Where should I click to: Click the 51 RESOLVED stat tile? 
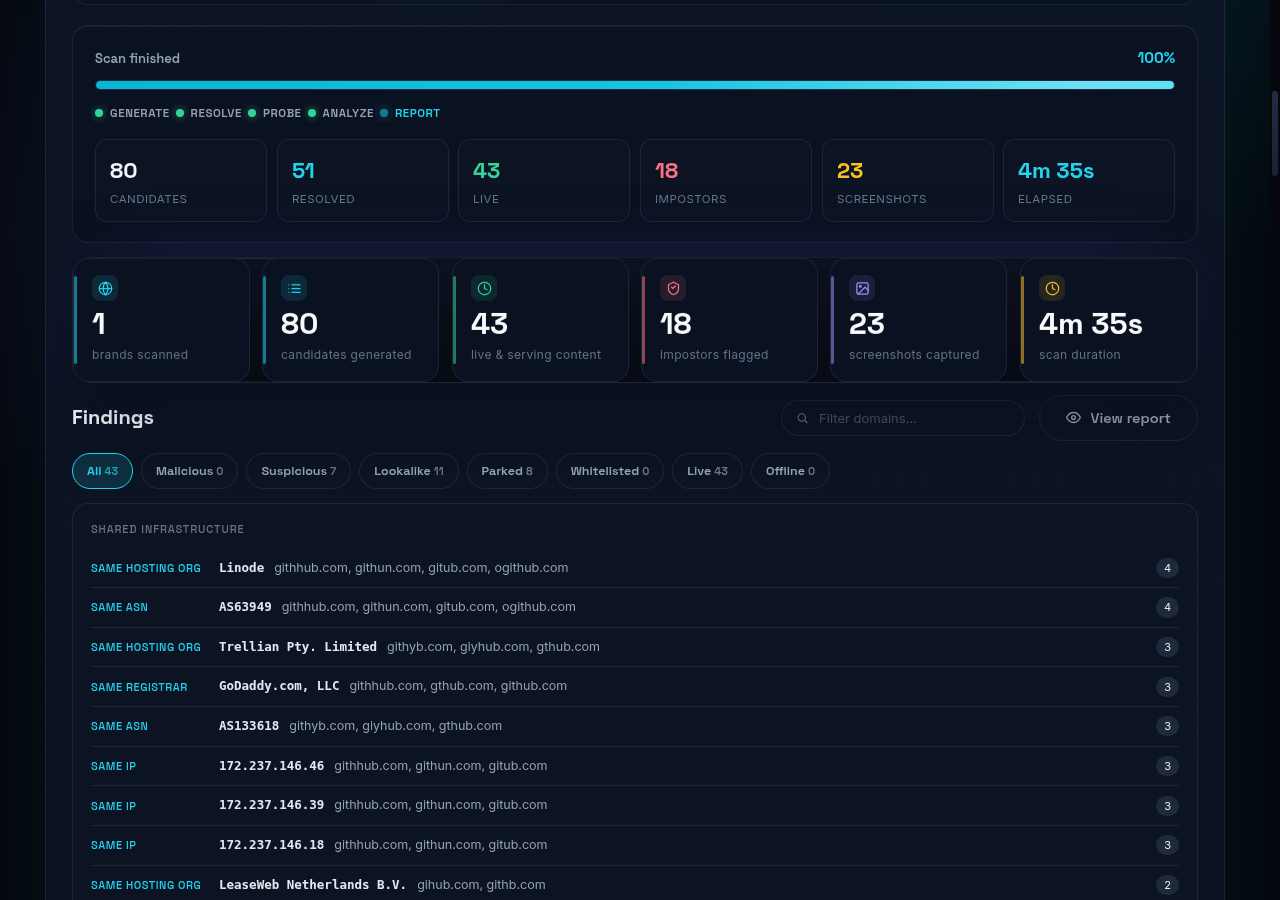click(x=363, y=180)
